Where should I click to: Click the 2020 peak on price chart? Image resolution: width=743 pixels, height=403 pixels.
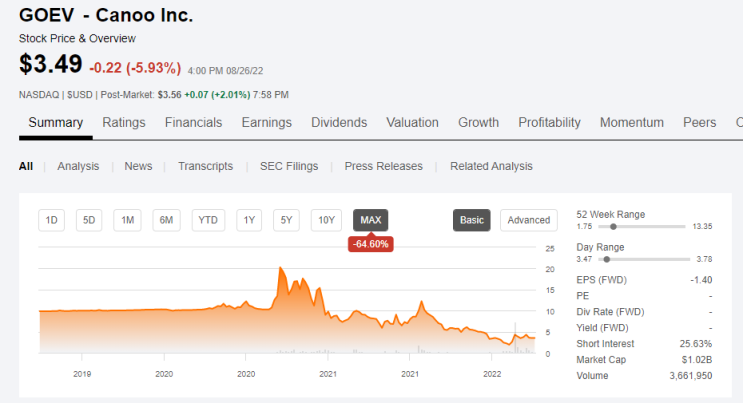click(281, 269)
